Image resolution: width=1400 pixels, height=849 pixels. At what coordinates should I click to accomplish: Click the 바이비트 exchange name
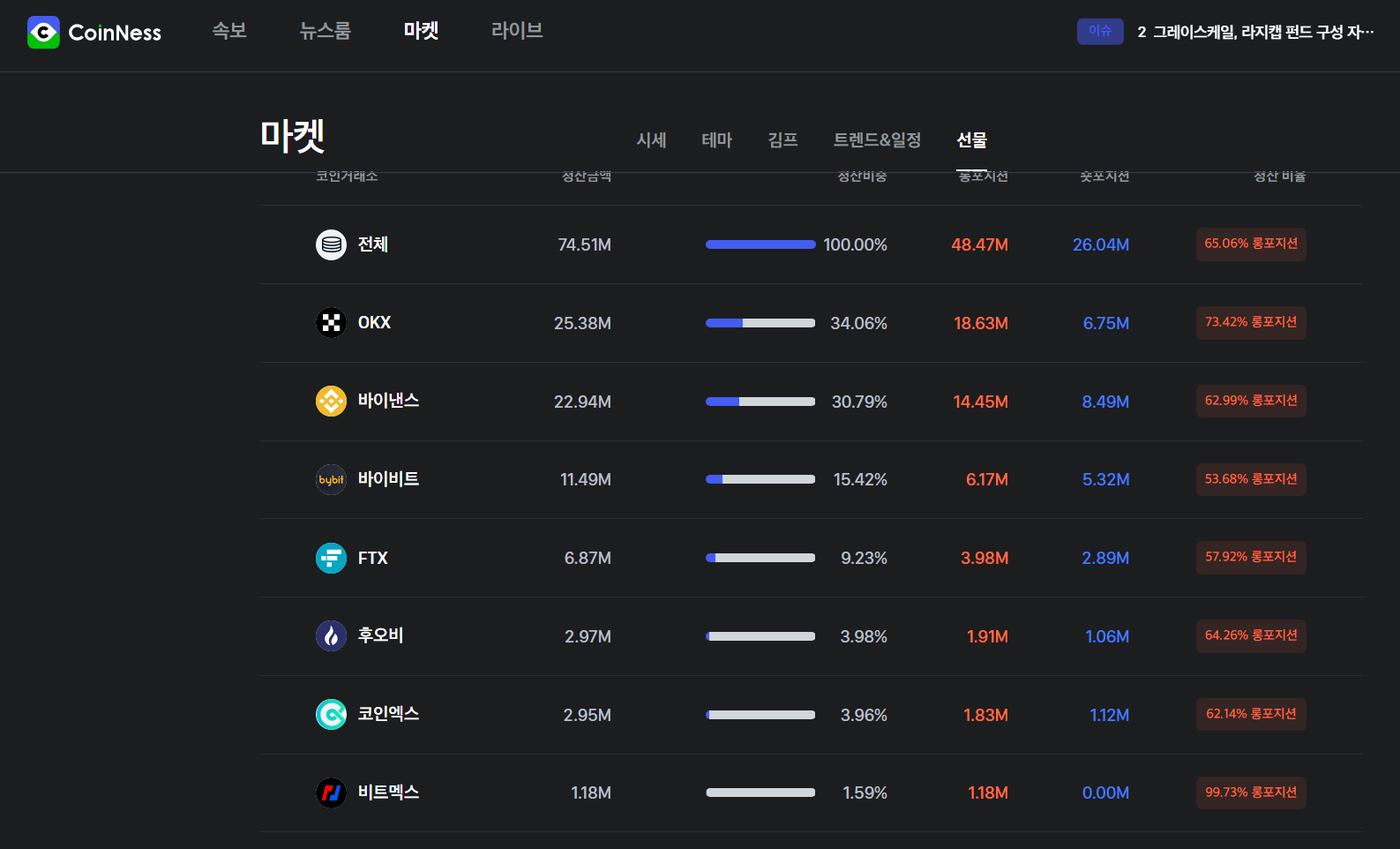388,479
